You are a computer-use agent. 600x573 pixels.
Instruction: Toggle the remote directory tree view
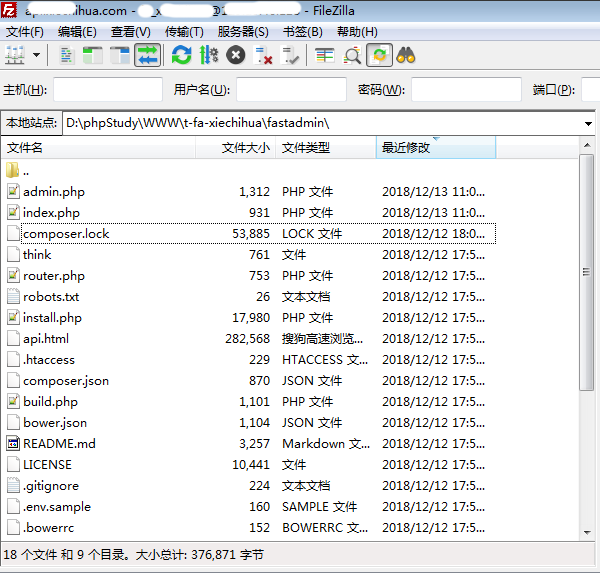pos(120,55)
